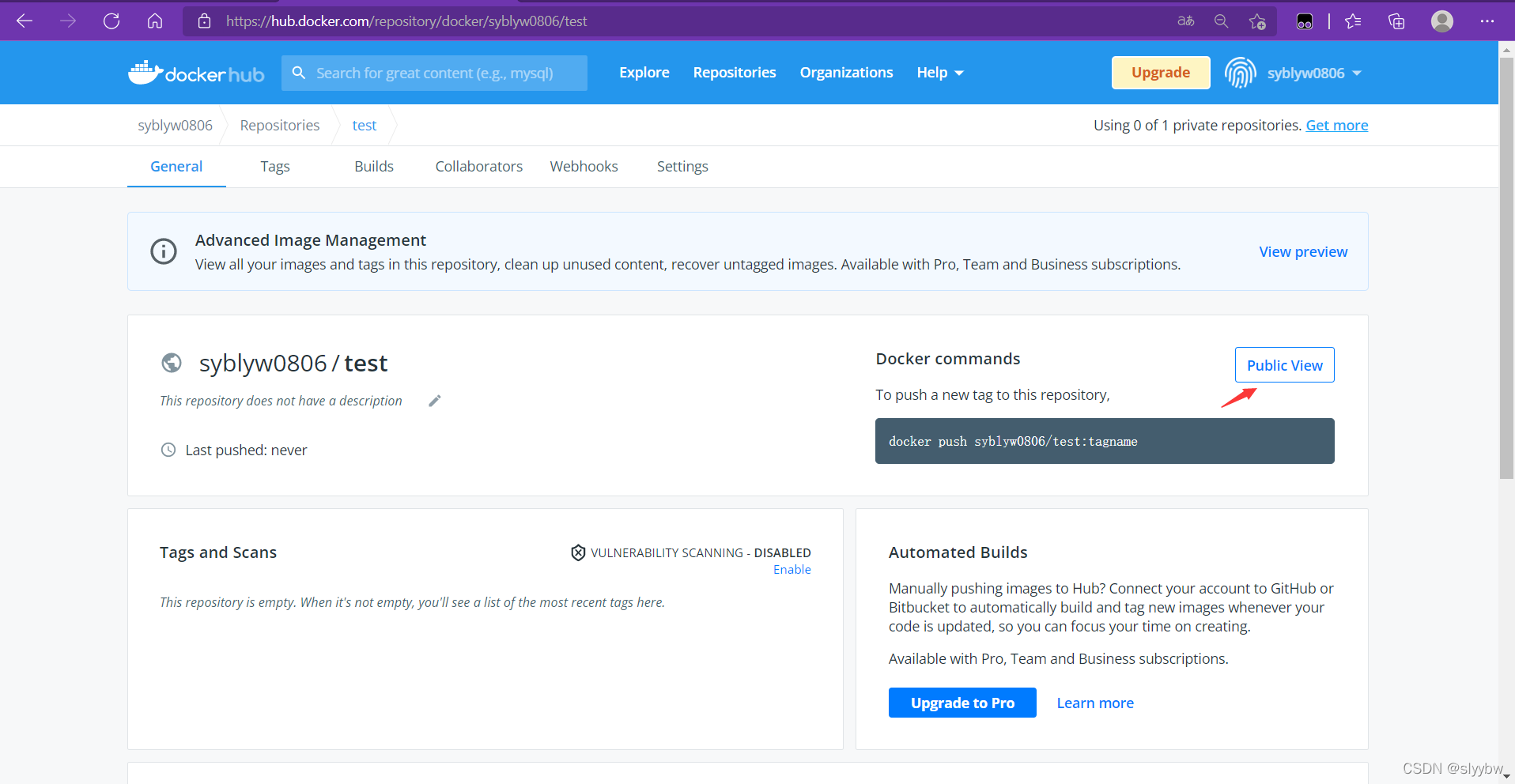This screenshot has height=784, width=1515.
Task: Click the browser profile avatar
Action: pyautogui.click(x=1442, y=21)
